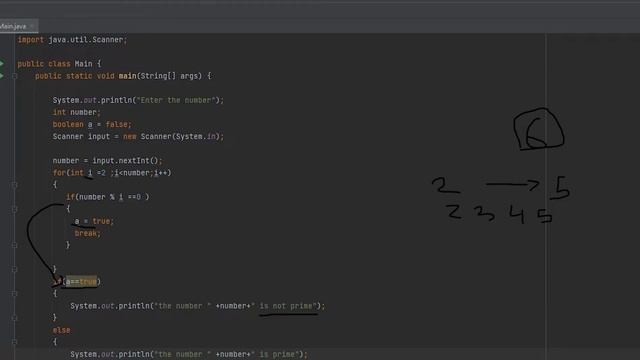Viewport: 640px width, 360px height.
Task: Click 'if(number % i ==0 )' condition
Action: pos(108,197)
